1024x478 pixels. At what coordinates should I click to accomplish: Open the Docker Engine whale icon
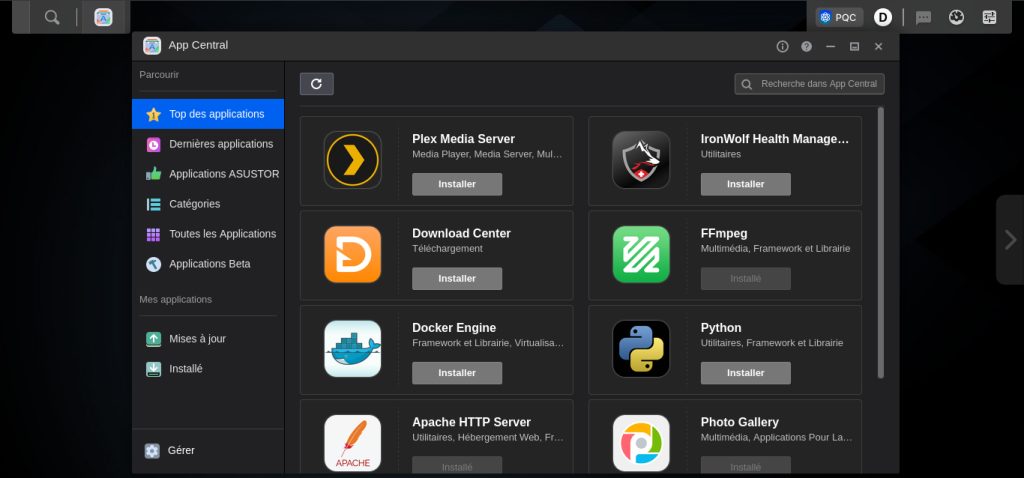pyautogui.click(x=353, y=349)
